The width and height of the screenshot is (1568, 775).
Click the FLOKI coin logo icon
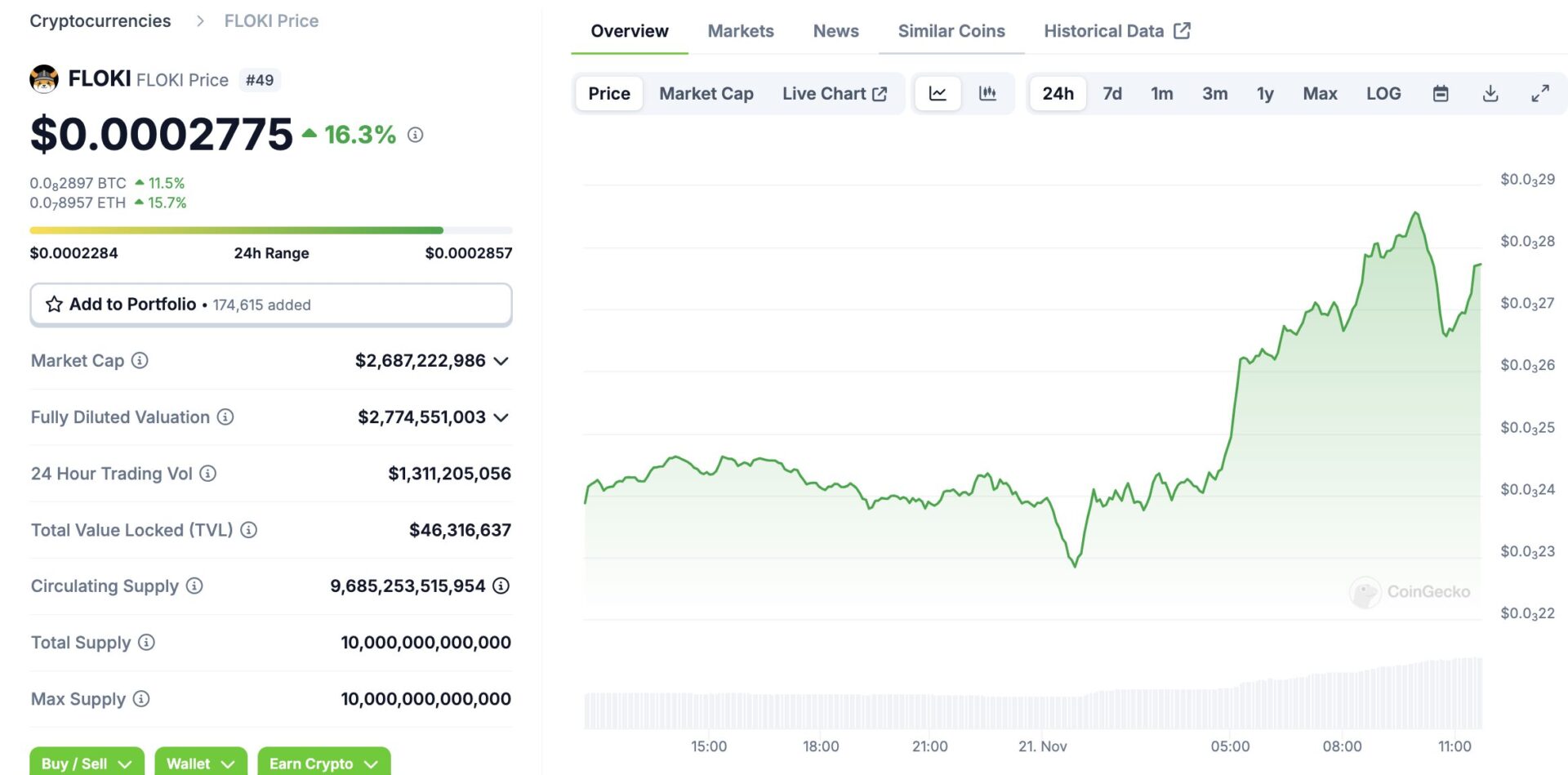[44, 79]
